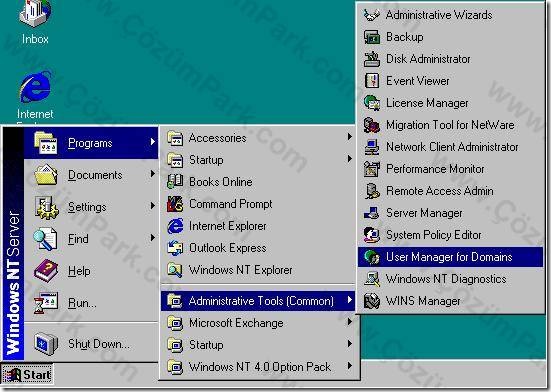The height and width of the screenshot is (392, 551).
Task: Click the Event Viewer icon
Action: (x=371, y=81)
